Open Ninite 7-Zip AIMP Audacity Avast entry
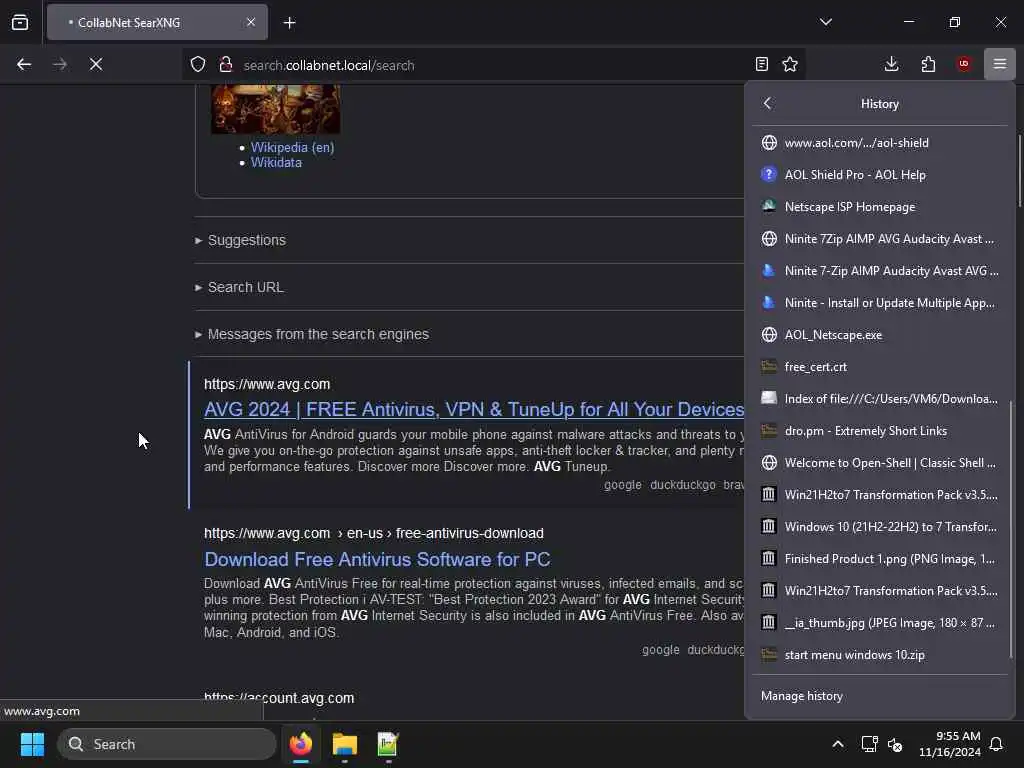 pos(880,270)
